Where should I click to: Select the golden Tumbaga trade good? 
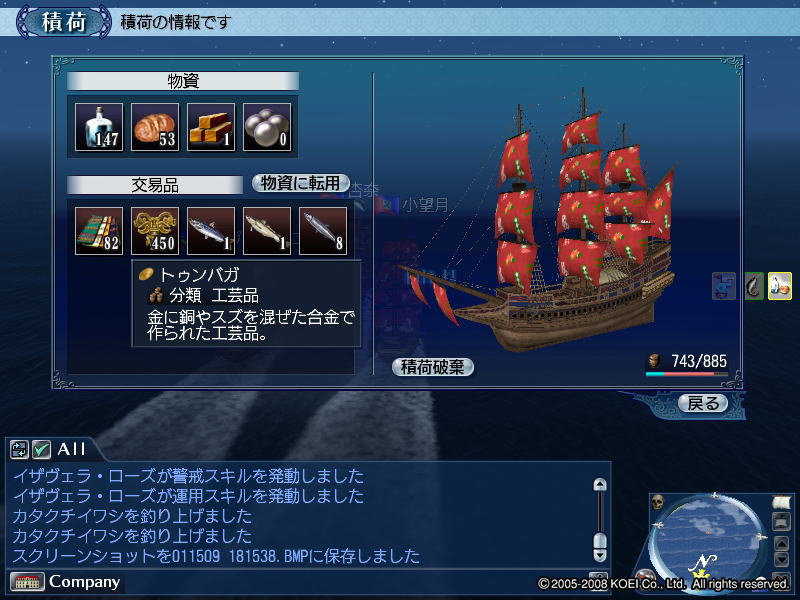tap(155, 231)
